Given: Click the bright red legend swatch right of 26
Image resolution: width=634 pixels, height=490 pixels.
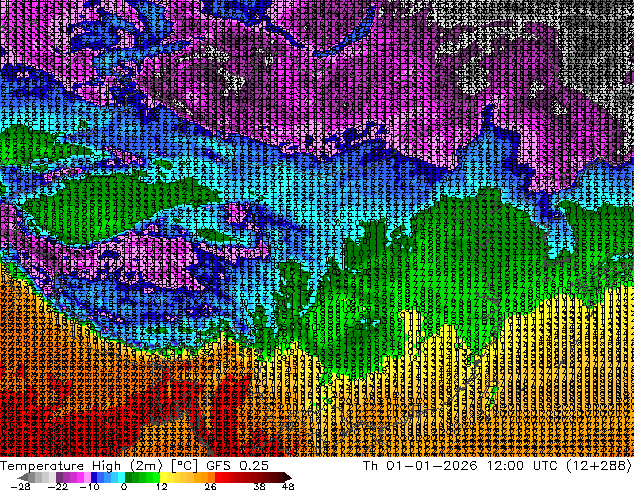Looking at the screenshot, I should 218,477.
